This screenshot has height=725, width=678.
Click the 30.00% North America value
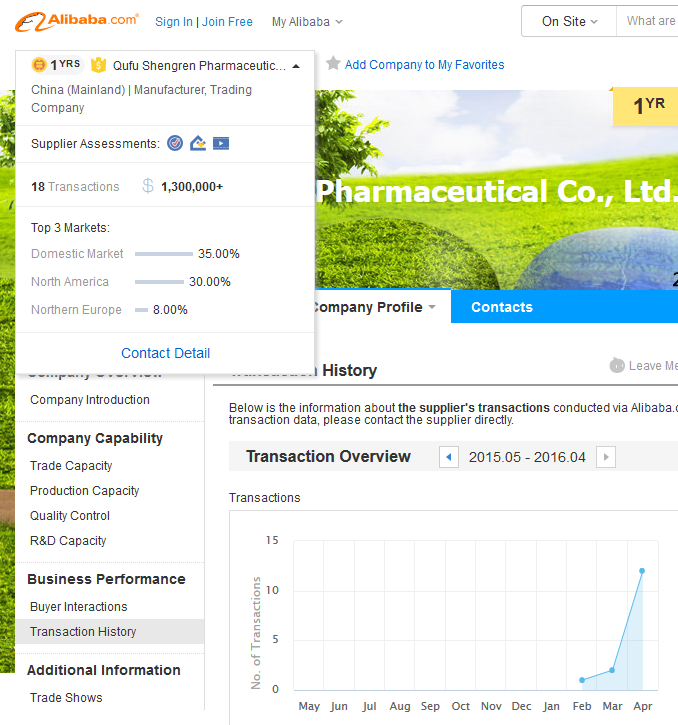click(210, 282)
